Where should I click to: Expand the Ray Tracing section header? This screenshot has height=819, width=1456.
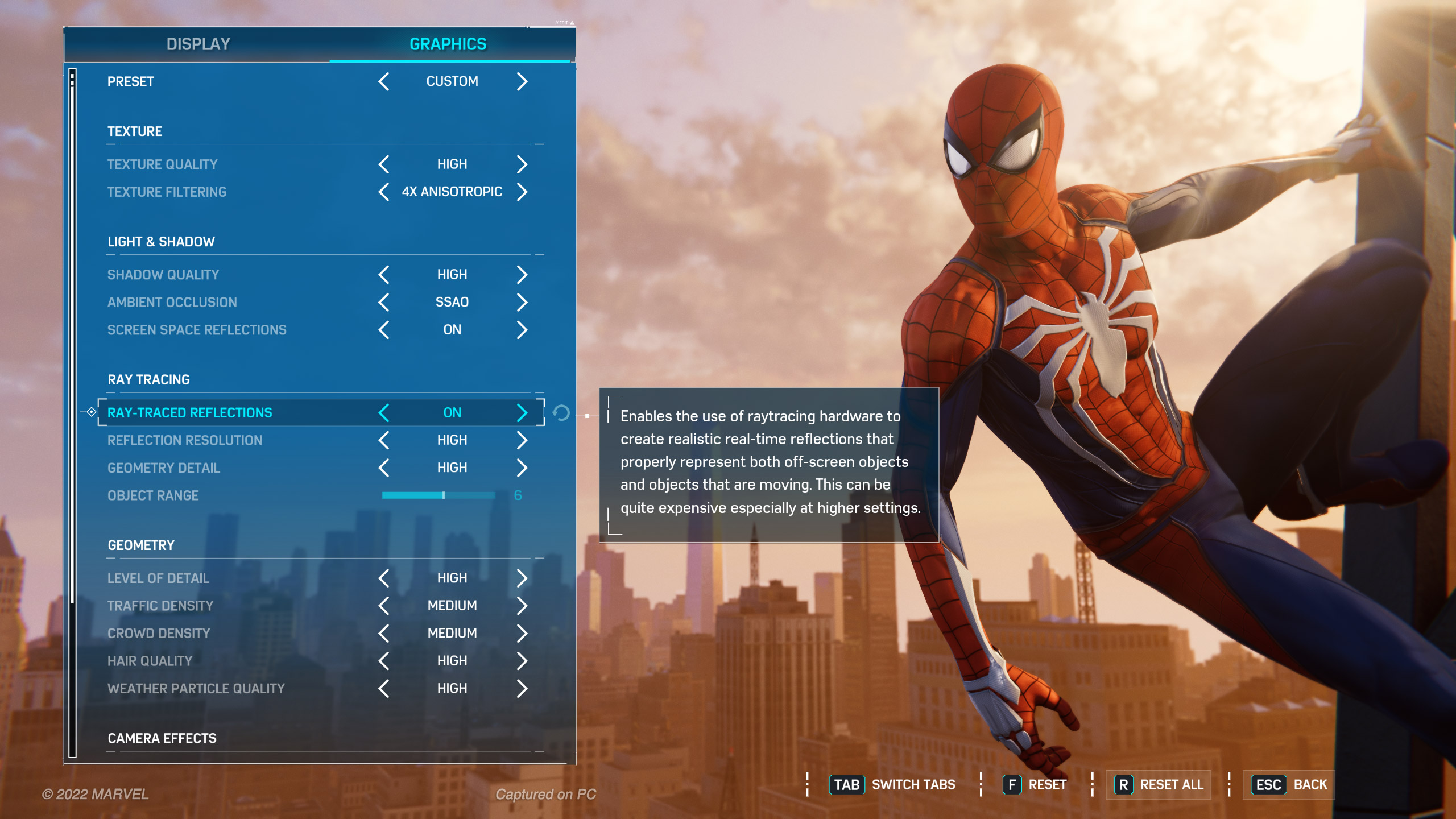[149, 379]
